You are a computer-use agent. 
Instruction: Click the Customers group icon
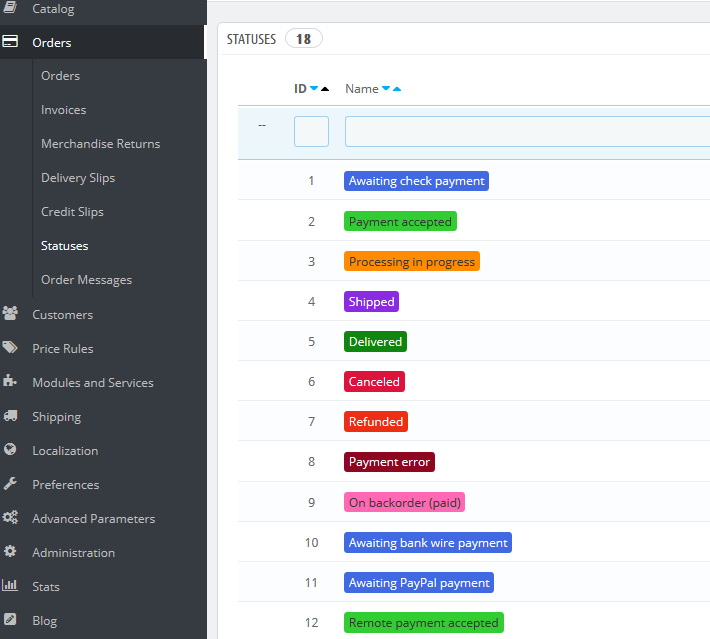[11, 314]
